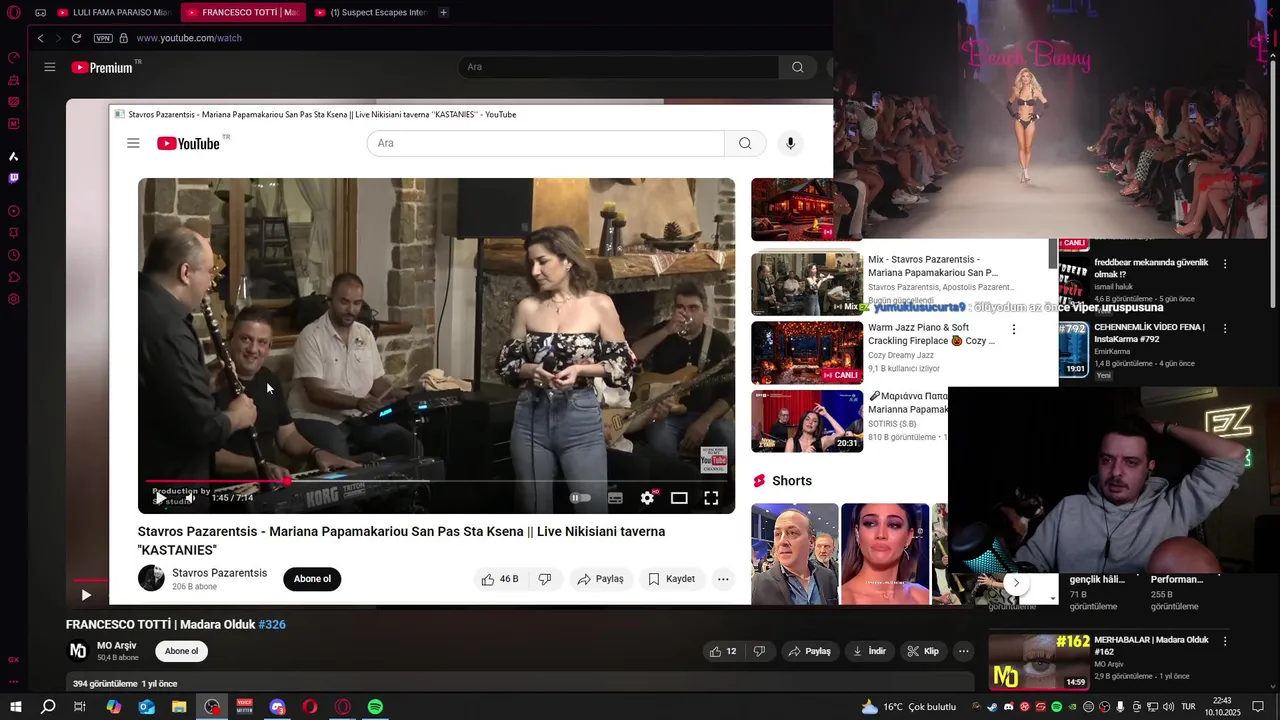Create a clip with Klip button
Screen dimensions: 1280x720
click(922, 651)
